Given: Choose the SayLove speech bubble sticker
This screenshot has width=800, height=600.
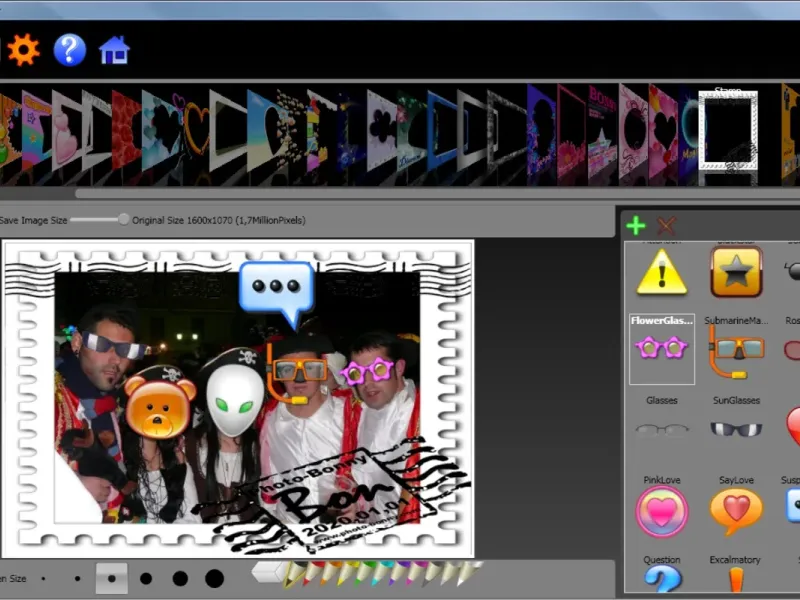Looking at the screenshot, I should point(736,510).
